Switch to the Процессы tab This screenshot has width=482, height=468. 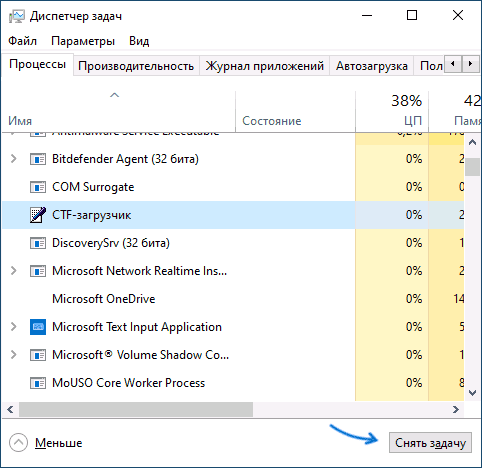click(37, 64)
